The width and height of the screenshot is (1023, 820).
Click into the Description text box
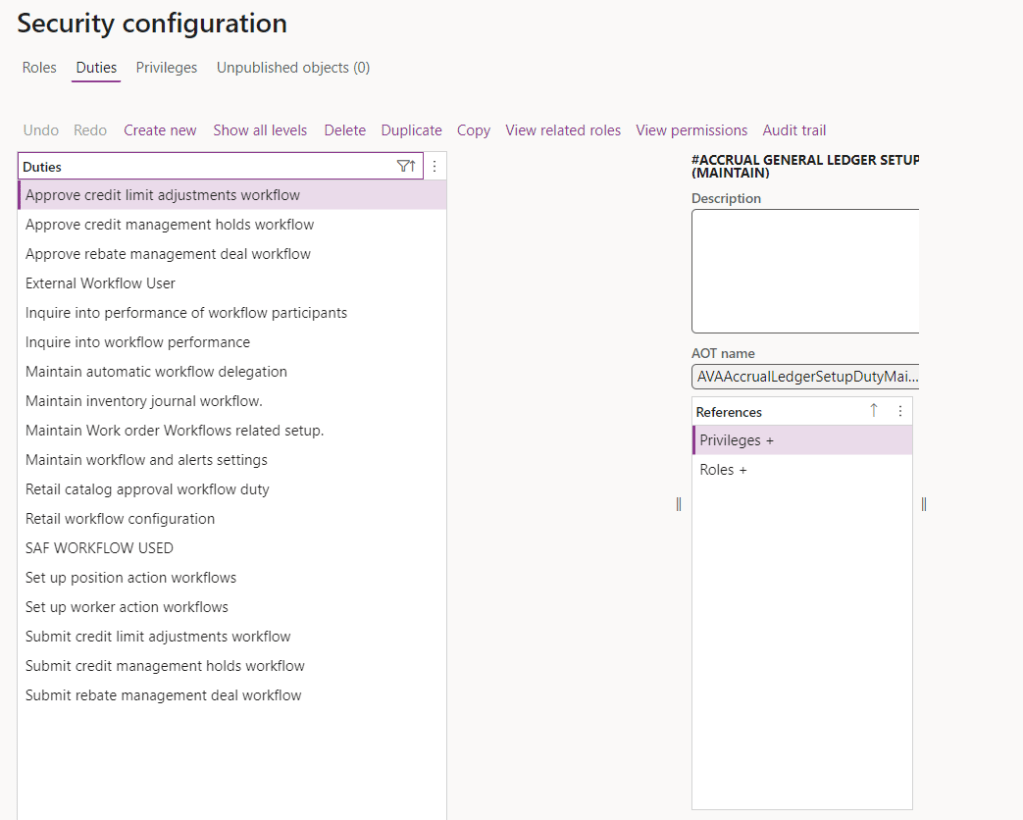point(805,270)
